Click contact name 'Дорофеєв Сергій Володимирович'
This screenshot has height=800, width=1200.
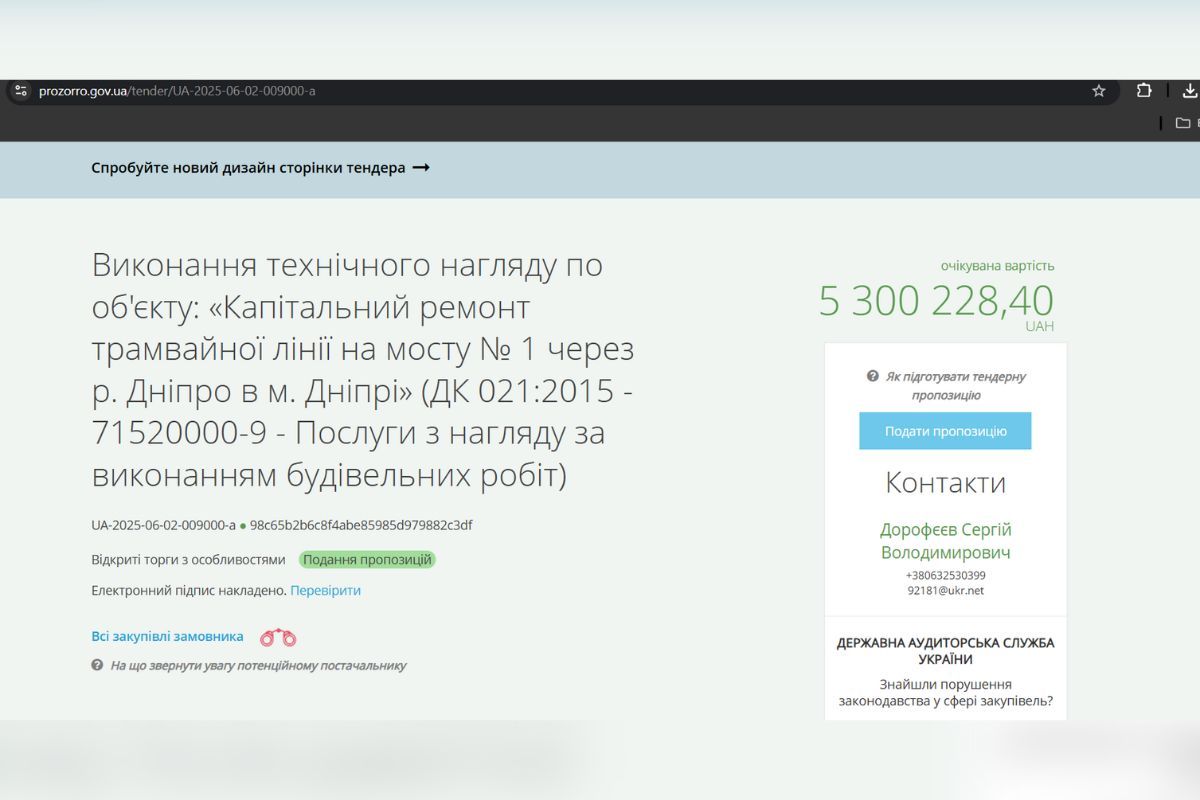(x=945, y=541)
